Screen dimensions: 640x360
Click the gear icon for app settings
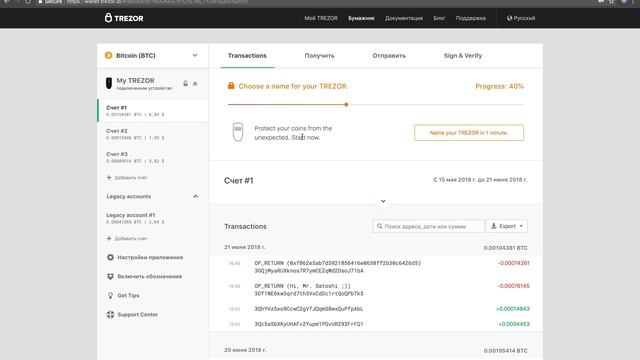(110, 258)
